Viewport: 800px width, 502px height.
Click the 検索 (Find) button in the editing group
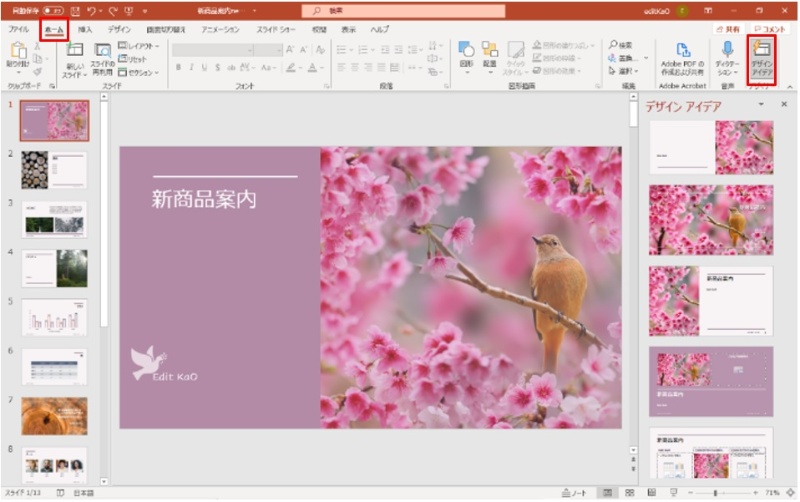[x=621, y=45]
